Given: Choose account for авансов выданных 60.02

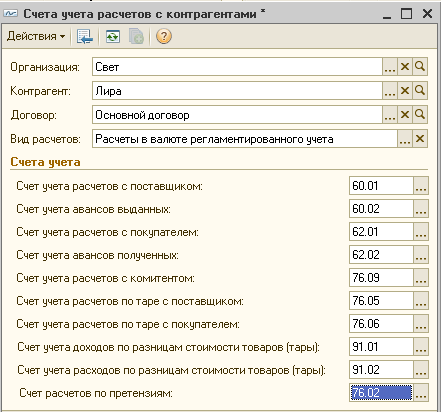Looking at the screenshot, I should coord(421,209).
